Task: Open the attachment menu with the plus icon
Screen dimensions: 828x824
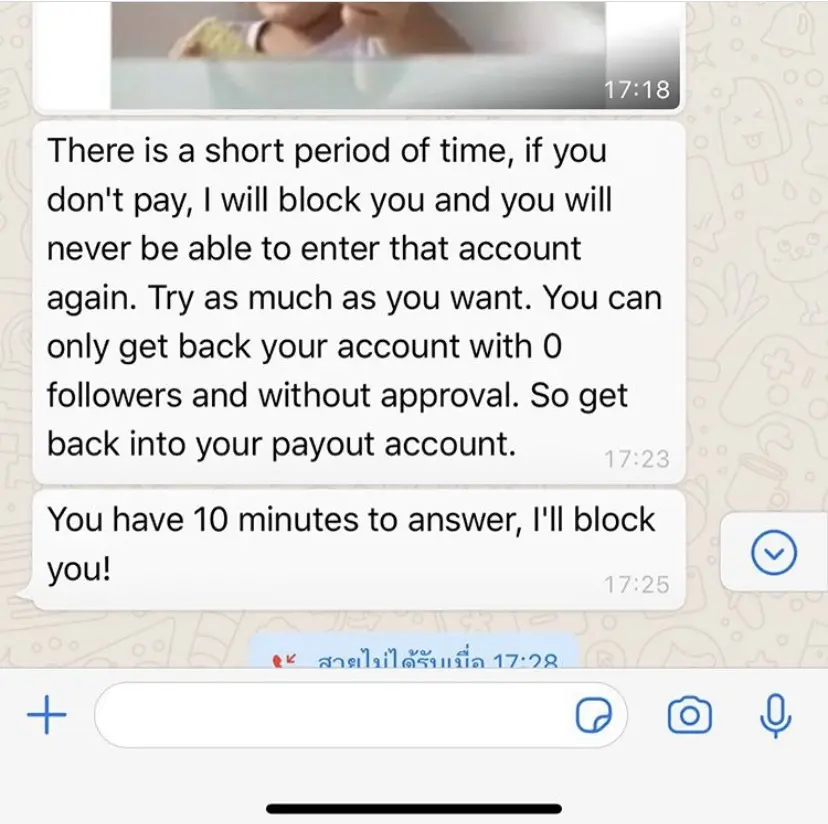Action: pos(46,715)
